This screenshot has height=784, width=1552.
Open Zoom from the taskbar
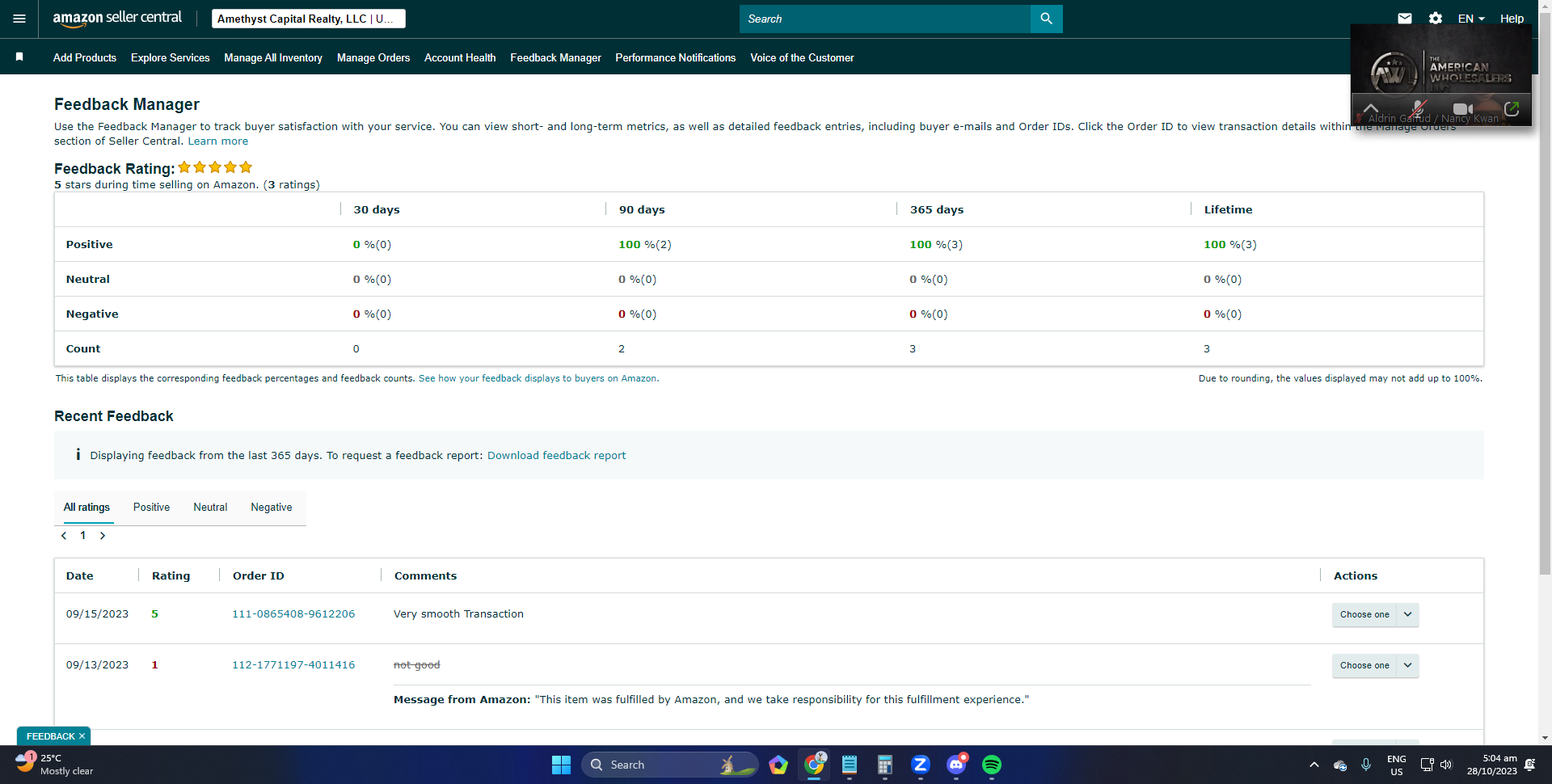(921, 765)
